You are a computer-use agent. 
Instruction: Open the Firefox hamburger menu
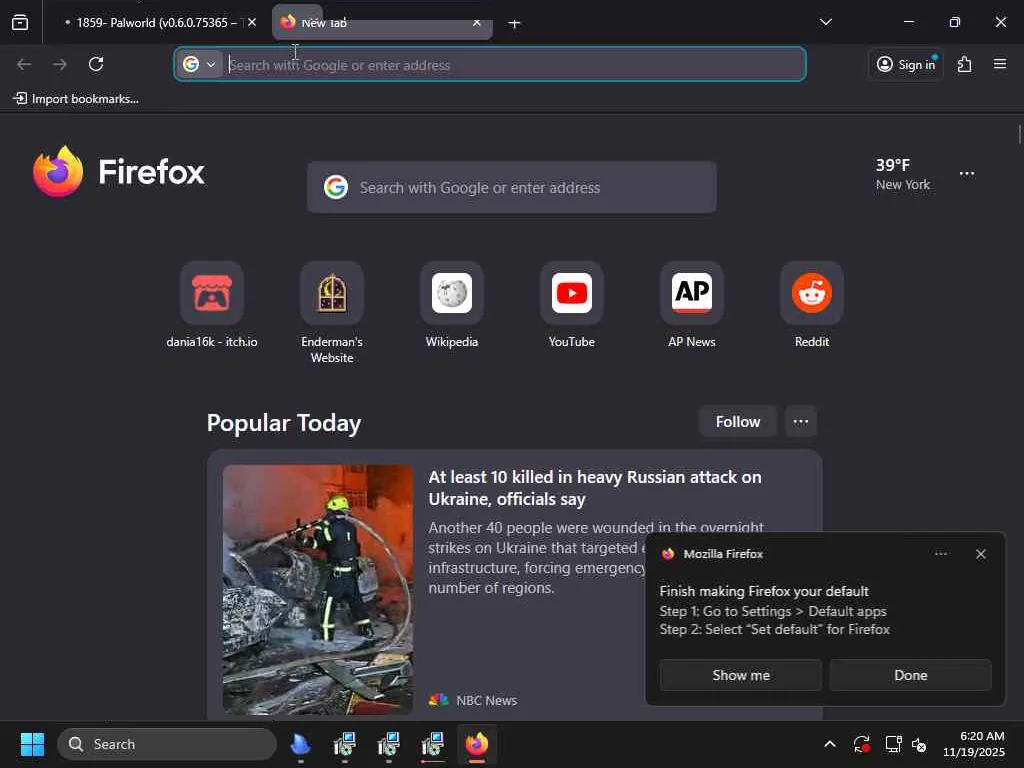tap(1000, 64)
